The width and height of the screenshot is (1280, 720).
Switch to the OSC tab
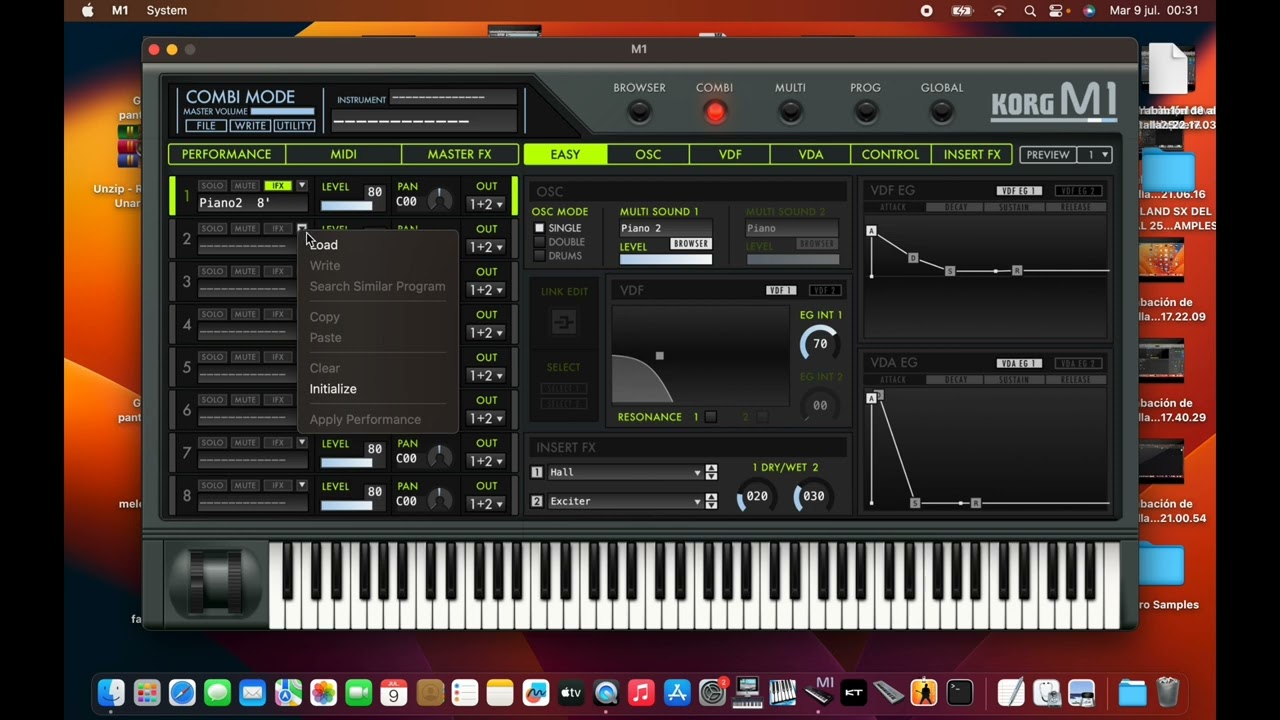tap(648, 154)
